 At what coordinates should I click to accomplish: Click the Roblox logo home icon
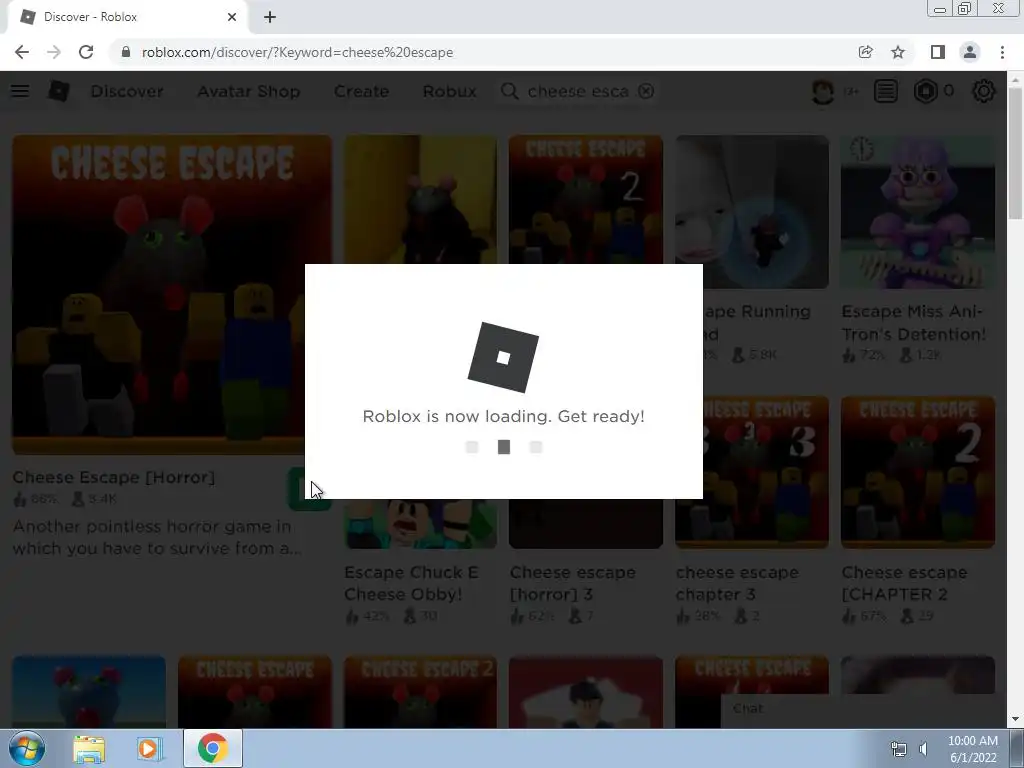pos(58,91)
